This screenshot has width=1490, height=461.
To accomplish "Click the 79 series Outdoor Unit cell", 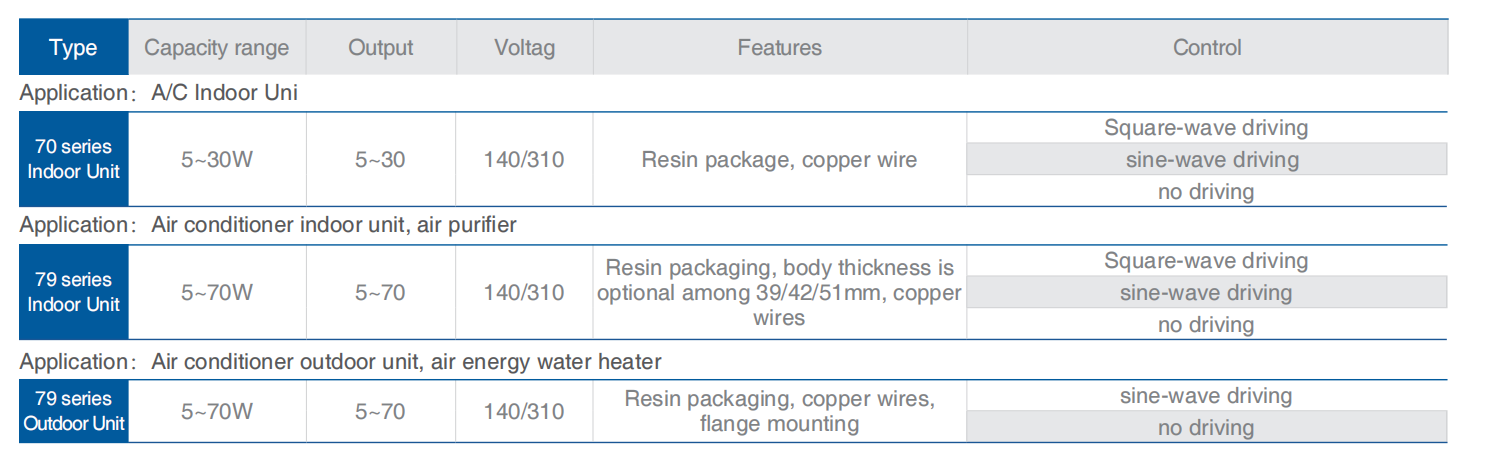I will click(73, 411).
